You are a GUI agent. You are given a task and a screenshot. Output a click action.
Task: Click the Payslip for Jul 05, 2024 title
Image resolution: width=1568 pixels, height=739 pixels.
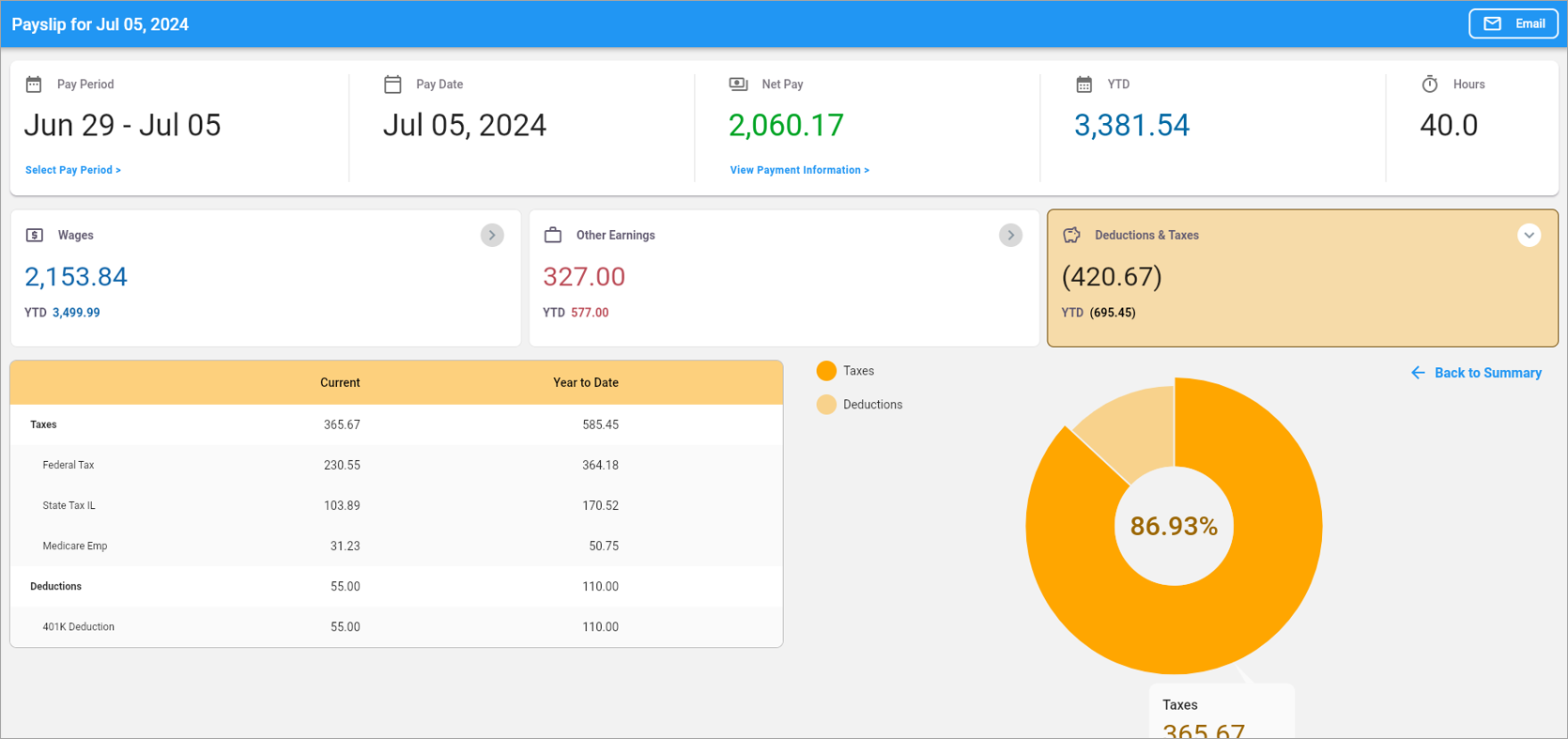pyautogui.click(x=100, y=24)
